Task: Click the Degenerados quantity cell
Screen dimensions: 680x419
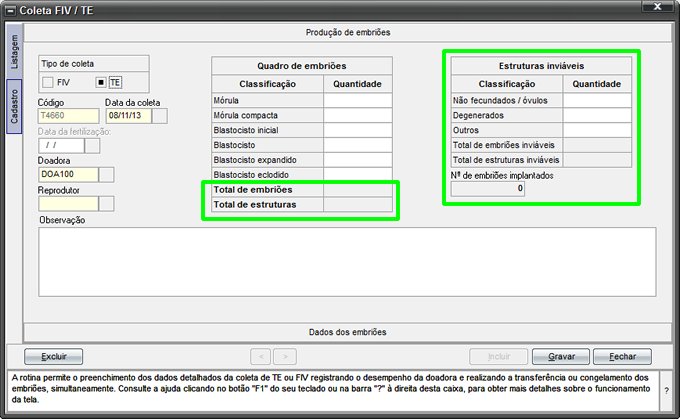Action: click(597, 115)
